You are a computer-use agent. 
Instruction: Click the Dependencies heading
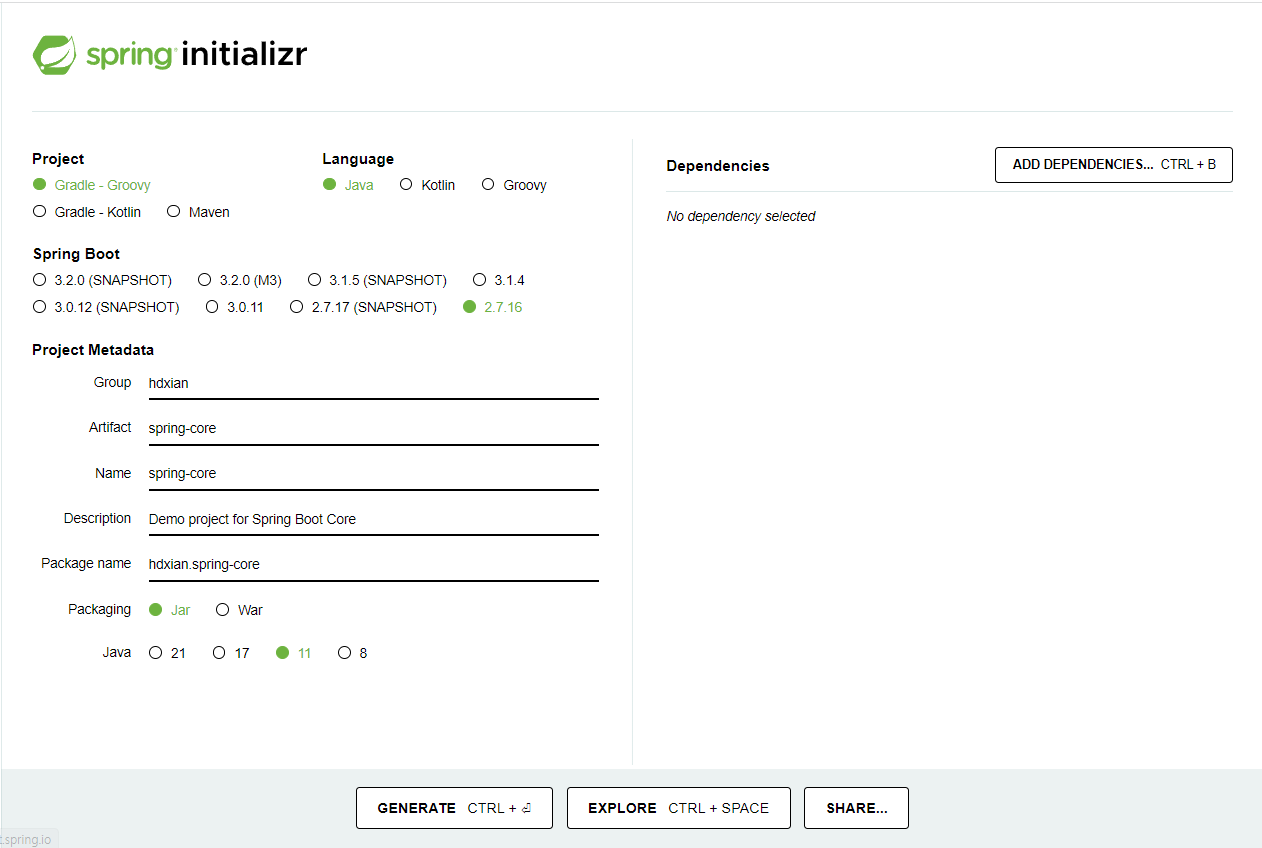coord(718,166)
